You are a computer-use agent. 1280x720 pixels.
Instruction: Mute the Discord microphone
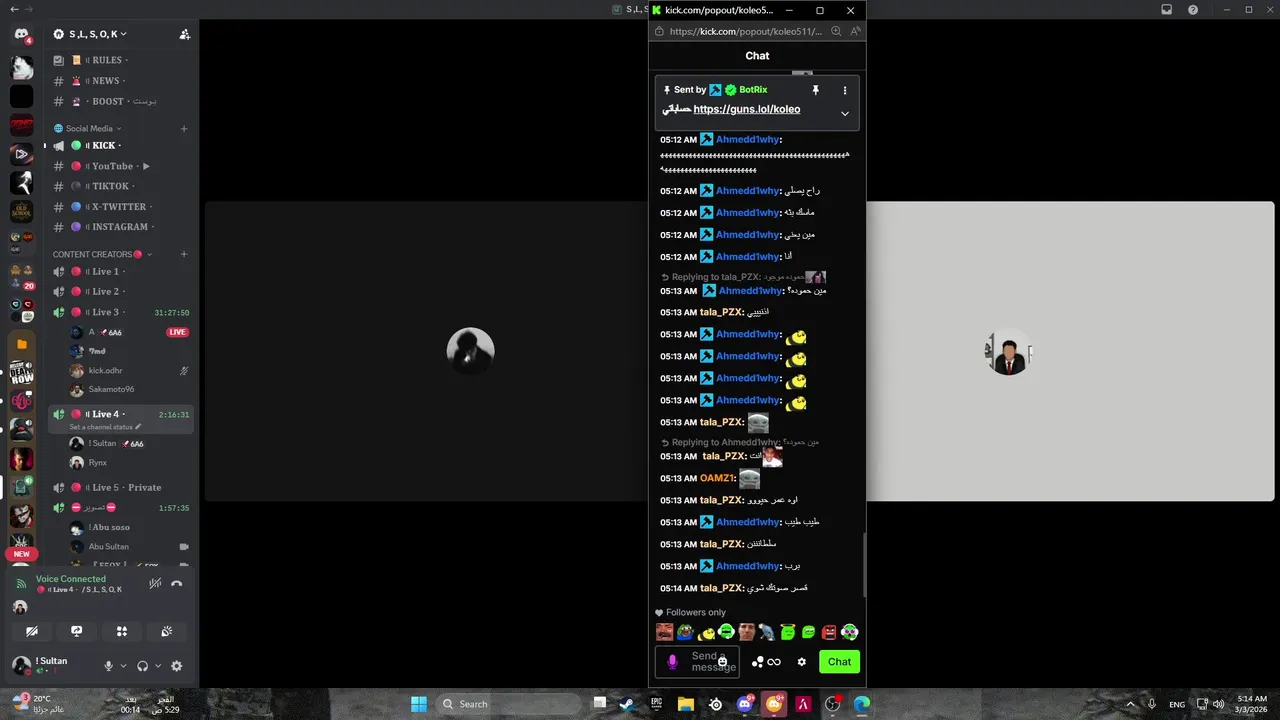(109, 666)
